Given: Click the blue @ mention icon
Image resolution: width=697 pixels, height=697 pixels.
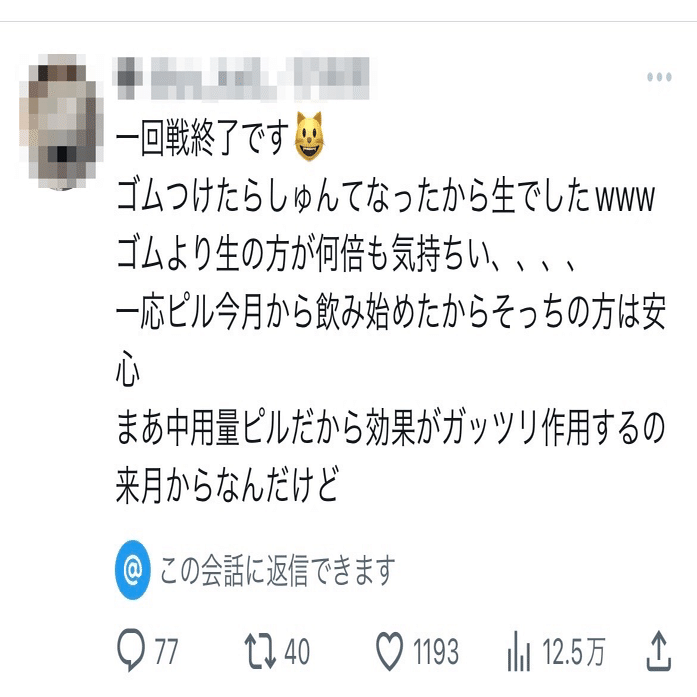Looking at the screenshot, I should click(132, 570).
